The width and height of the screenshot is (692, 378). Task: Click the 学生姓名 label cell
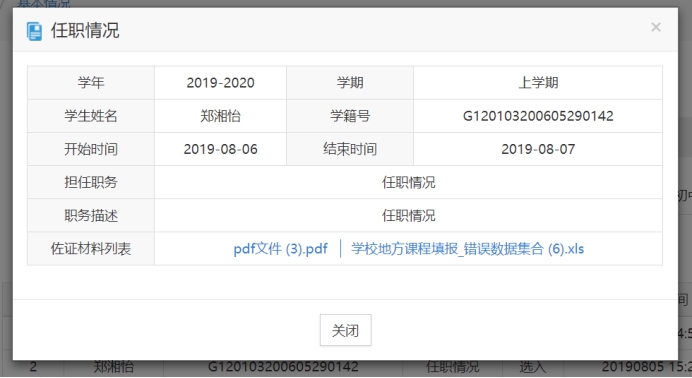[x=91, y=116]
